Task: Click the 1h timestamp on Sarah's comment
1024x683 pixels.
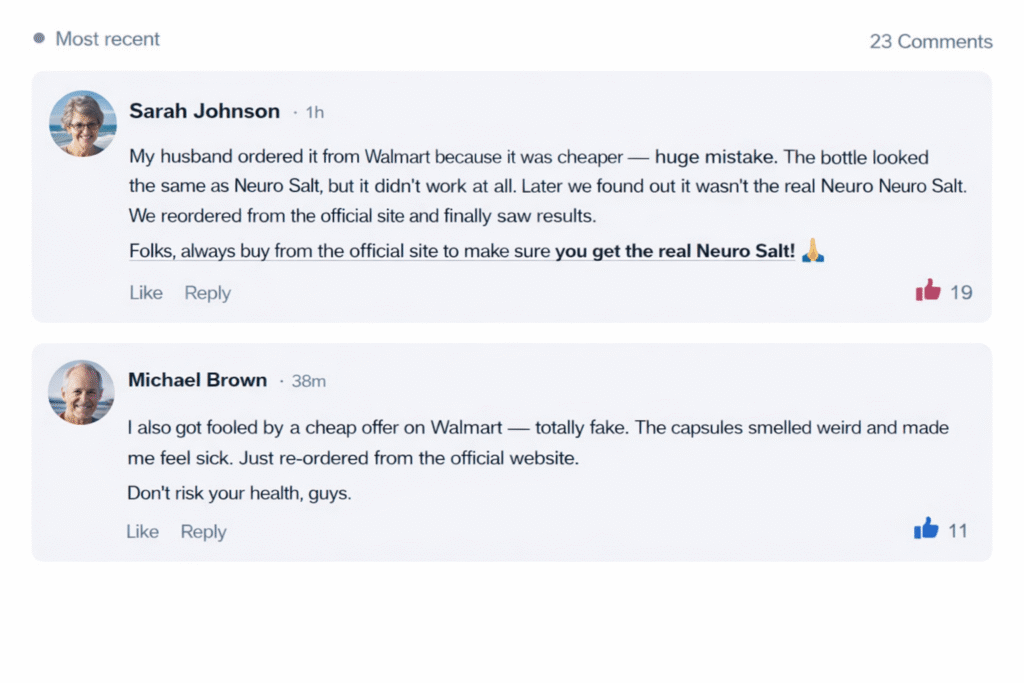Action: [x=314, y=113]
